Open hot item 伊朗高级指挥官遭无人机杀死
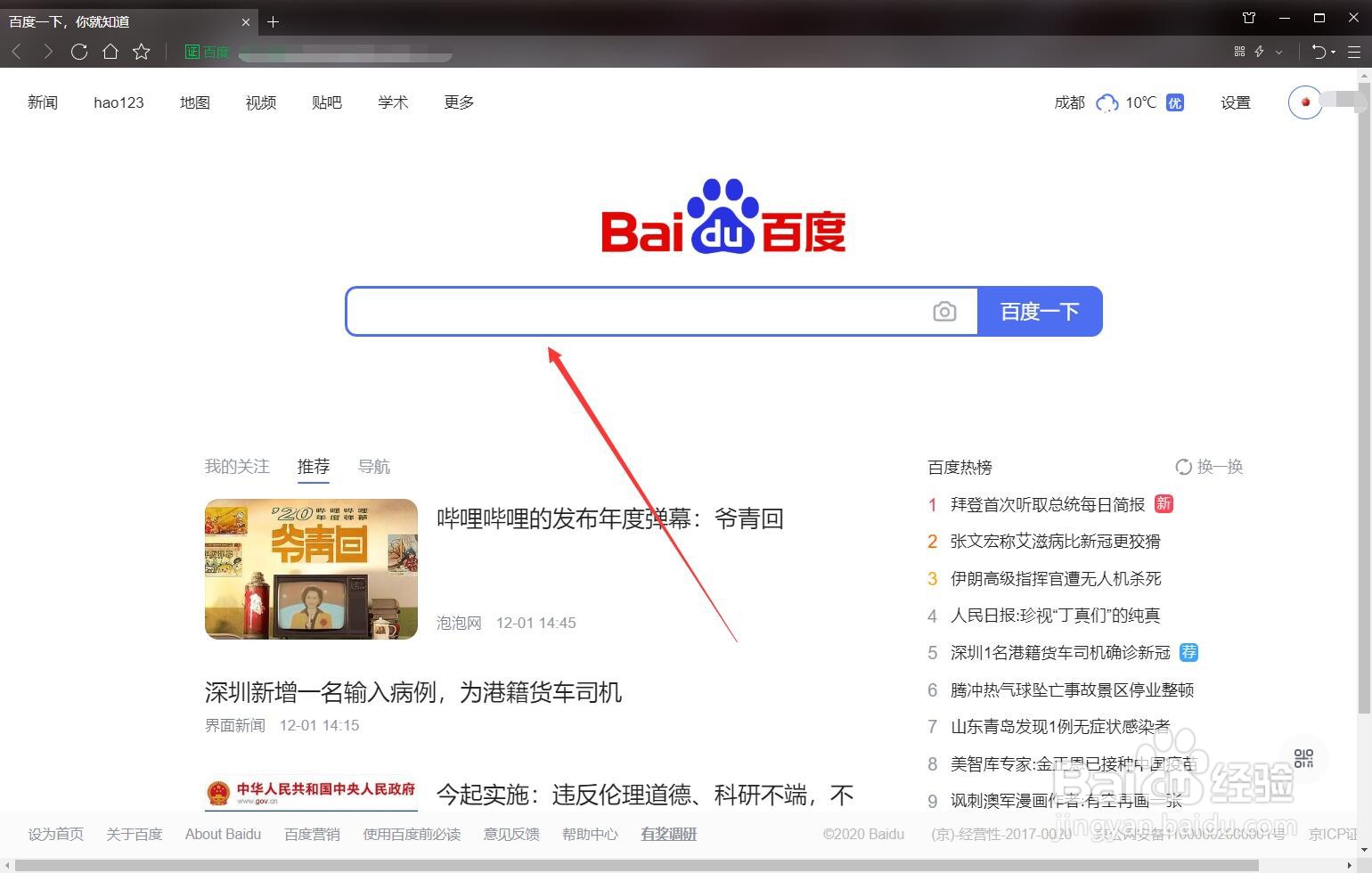This screenshot has width=1372, height=873. click(x=1056, y=578)
